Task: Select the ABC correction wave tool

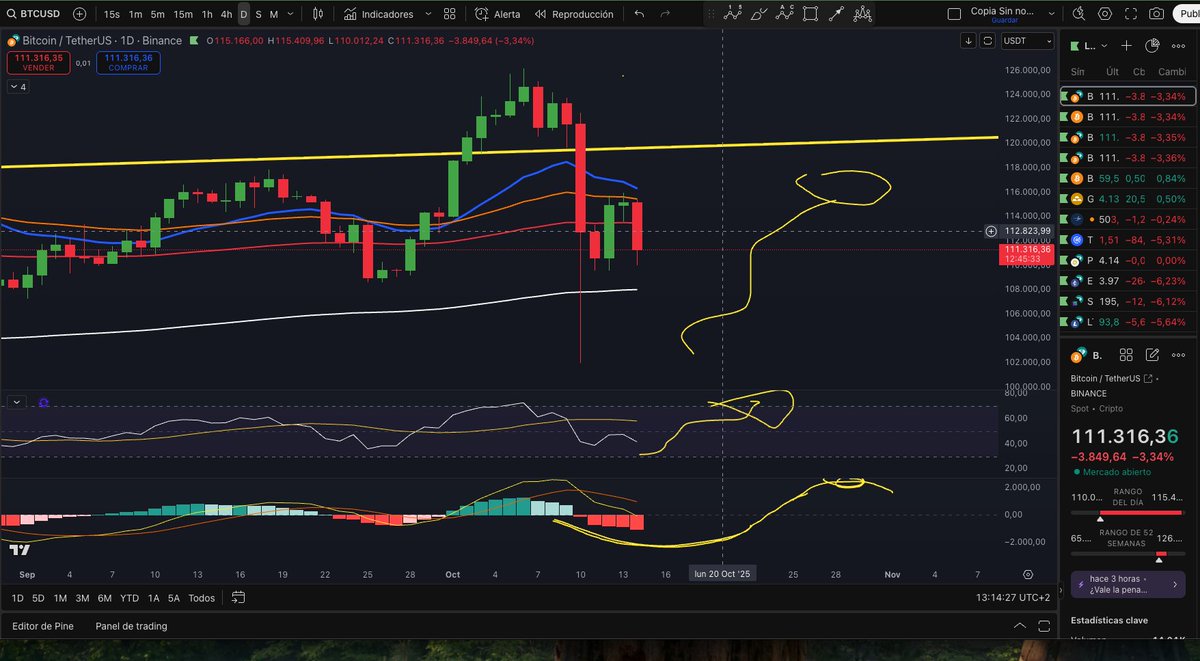Action: pos(785,14)
